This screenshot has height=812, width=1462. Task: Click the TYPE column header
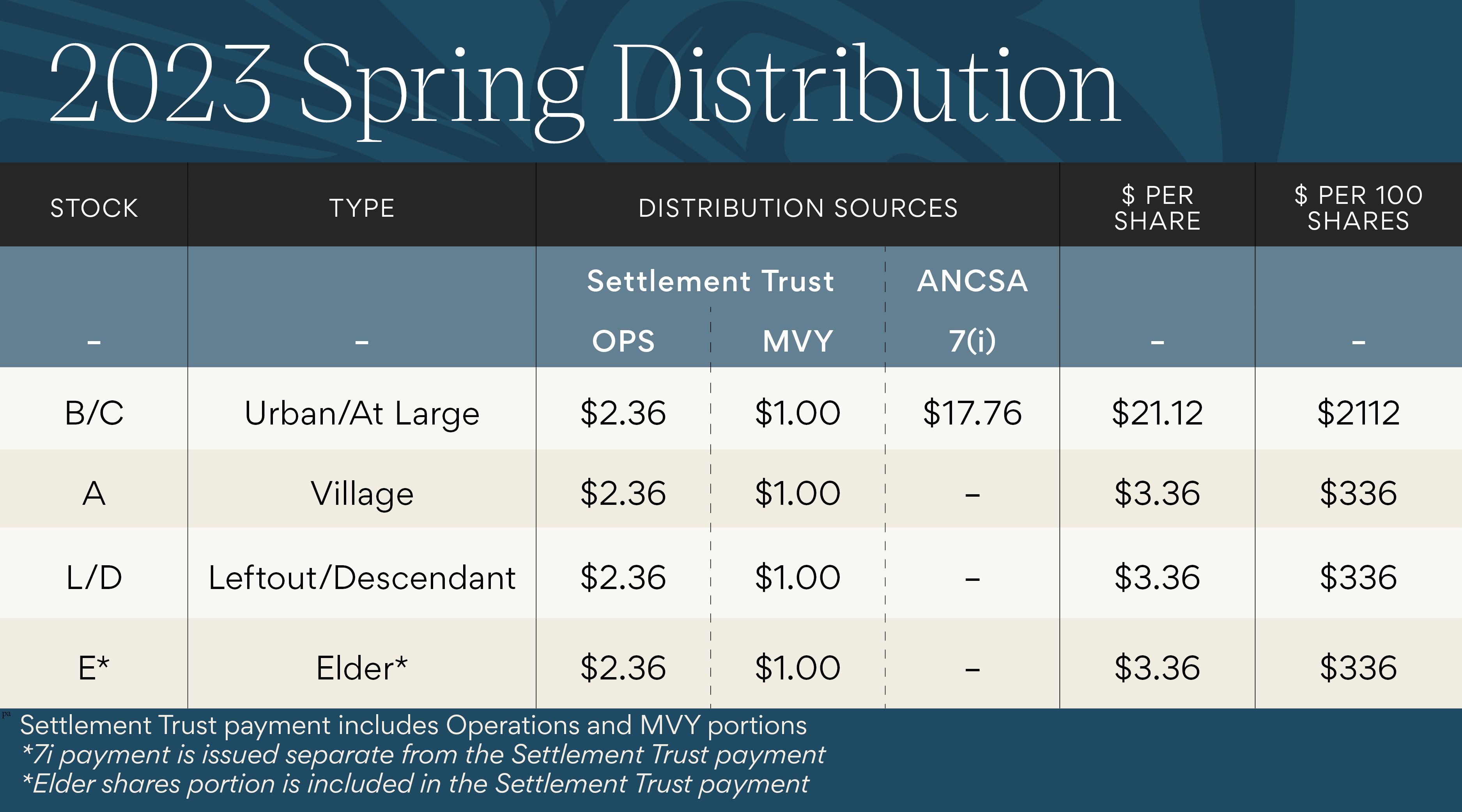pos(361,208)
